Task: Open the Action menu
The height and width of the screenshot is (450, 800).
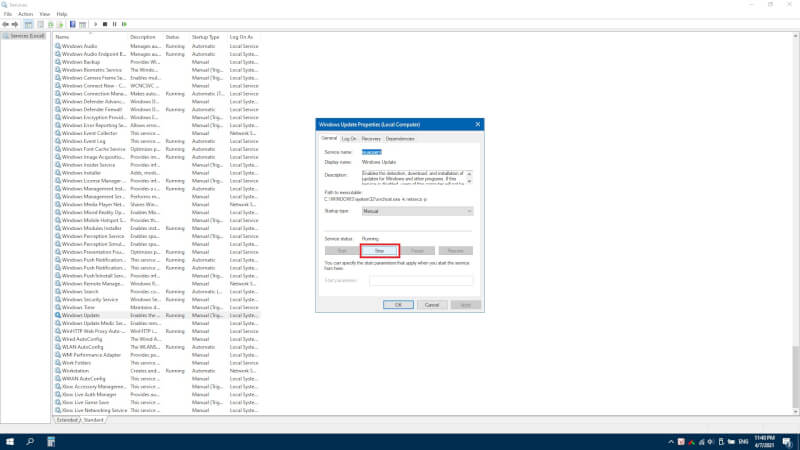Action: pos(25,14)
